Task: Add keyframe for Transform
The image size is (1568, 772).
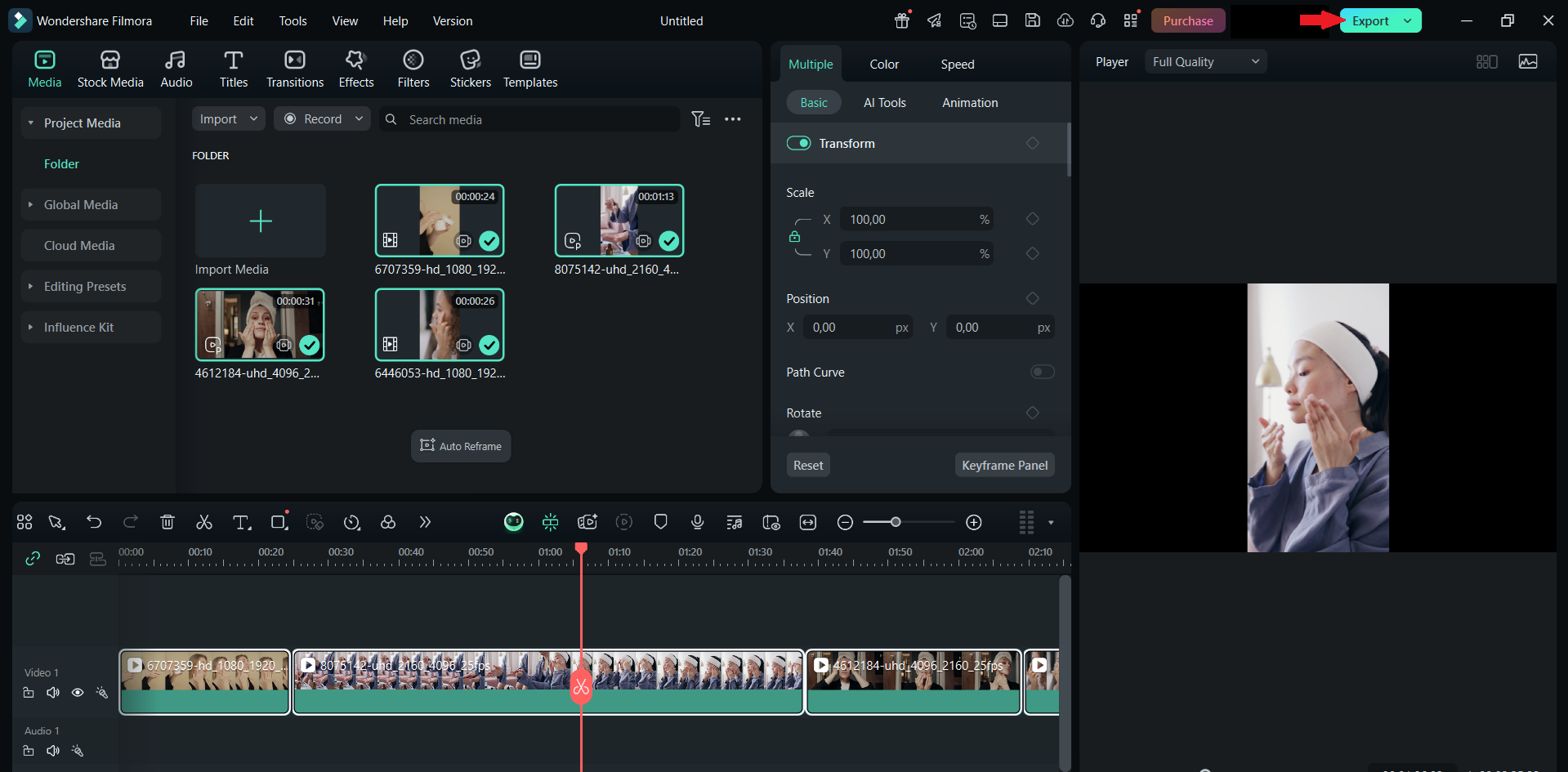Action: pos(1033,144)
